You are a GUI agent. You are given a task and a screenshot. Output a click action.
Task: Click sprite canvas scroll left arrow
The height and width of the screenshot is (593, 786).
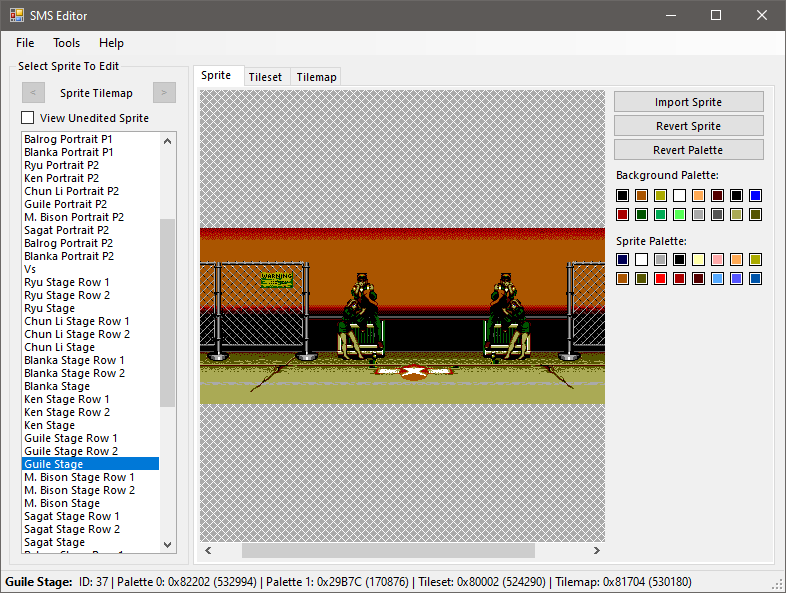(208, 550)
